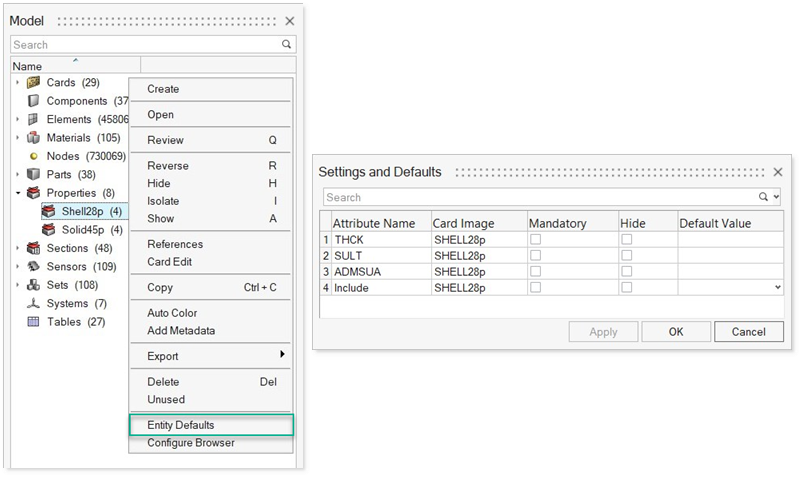
Task: Click the Systems axis icon
Action: click(x=33, y=303)
